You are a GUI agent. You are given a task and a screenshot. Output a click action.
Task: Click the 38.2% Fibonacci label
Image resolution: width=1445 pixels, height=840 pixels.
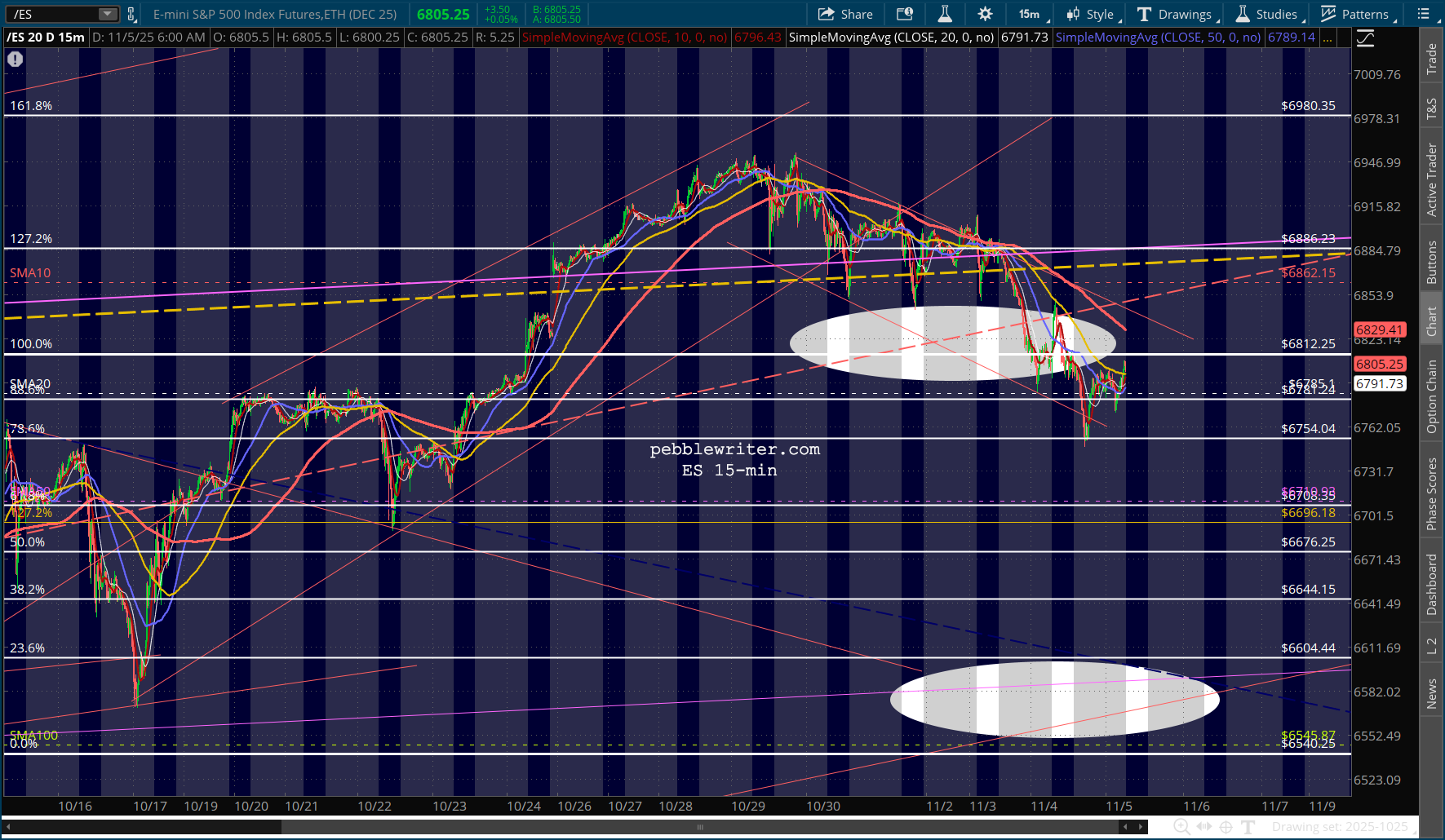point(27,590)
